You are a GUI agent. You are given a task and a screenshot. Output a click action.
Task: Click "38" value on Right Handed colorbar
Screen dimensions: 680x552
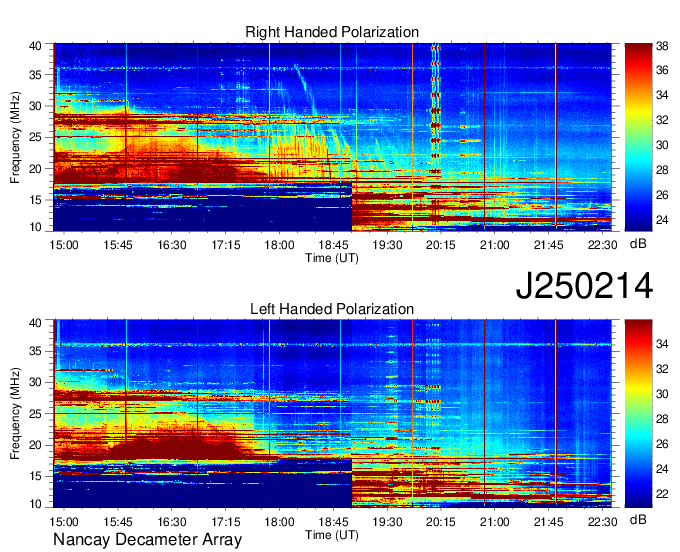(x=662, y=46)
